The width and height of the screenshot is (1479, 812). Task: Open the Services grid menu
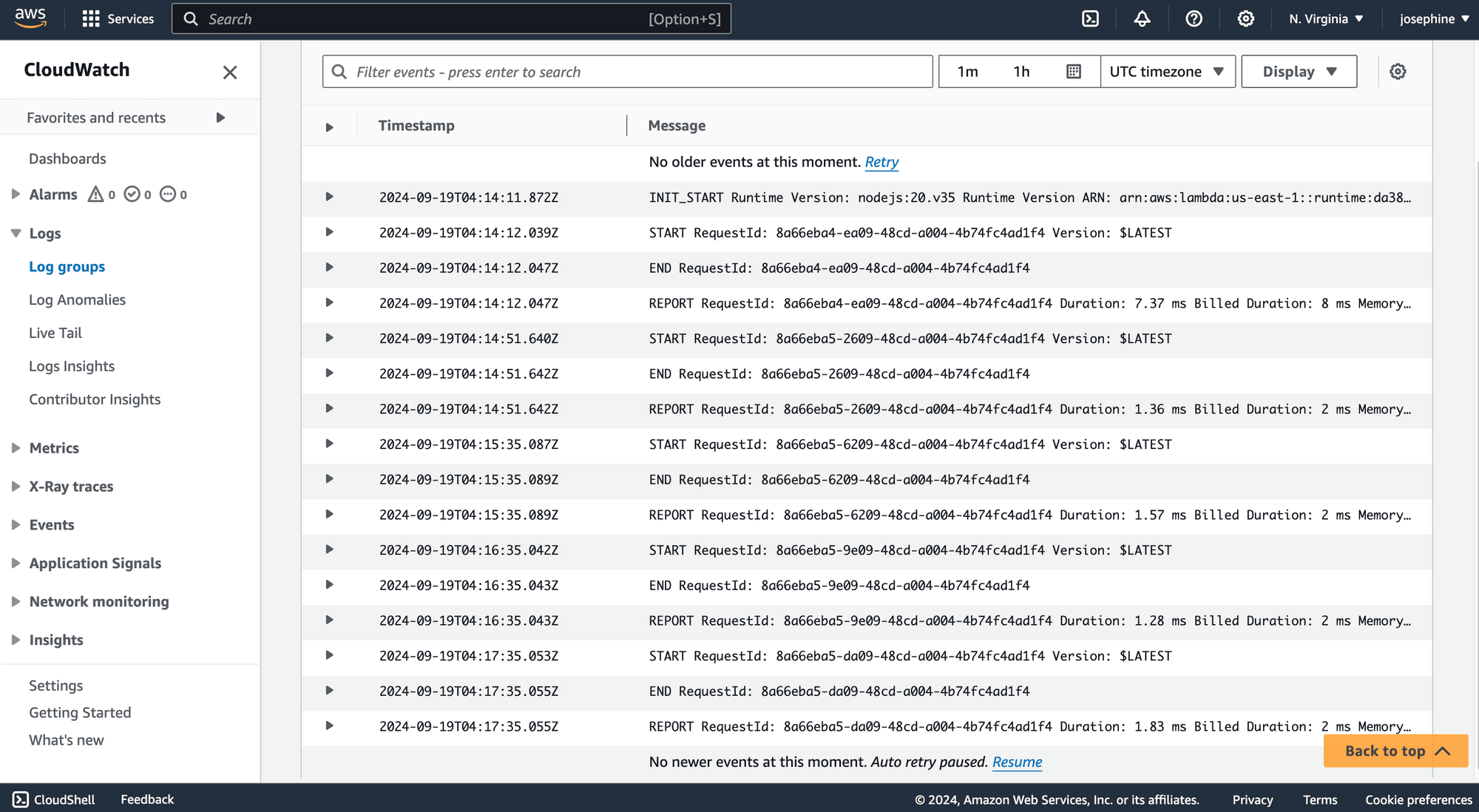(118, 18)
